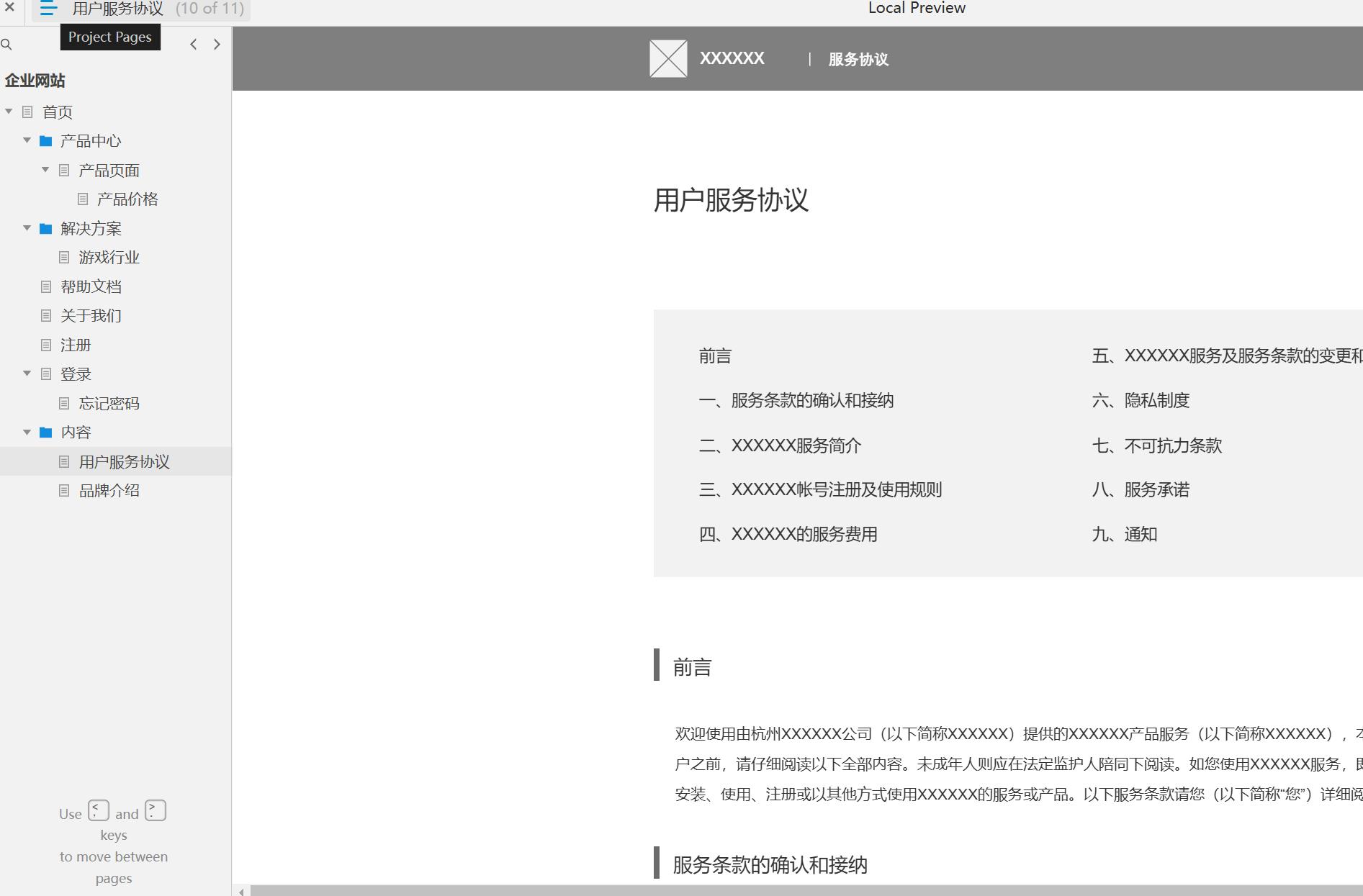This screenshot has height=896, width=1363.
Task: Click the 产品中心 folder label
Action: coord(91,141)
